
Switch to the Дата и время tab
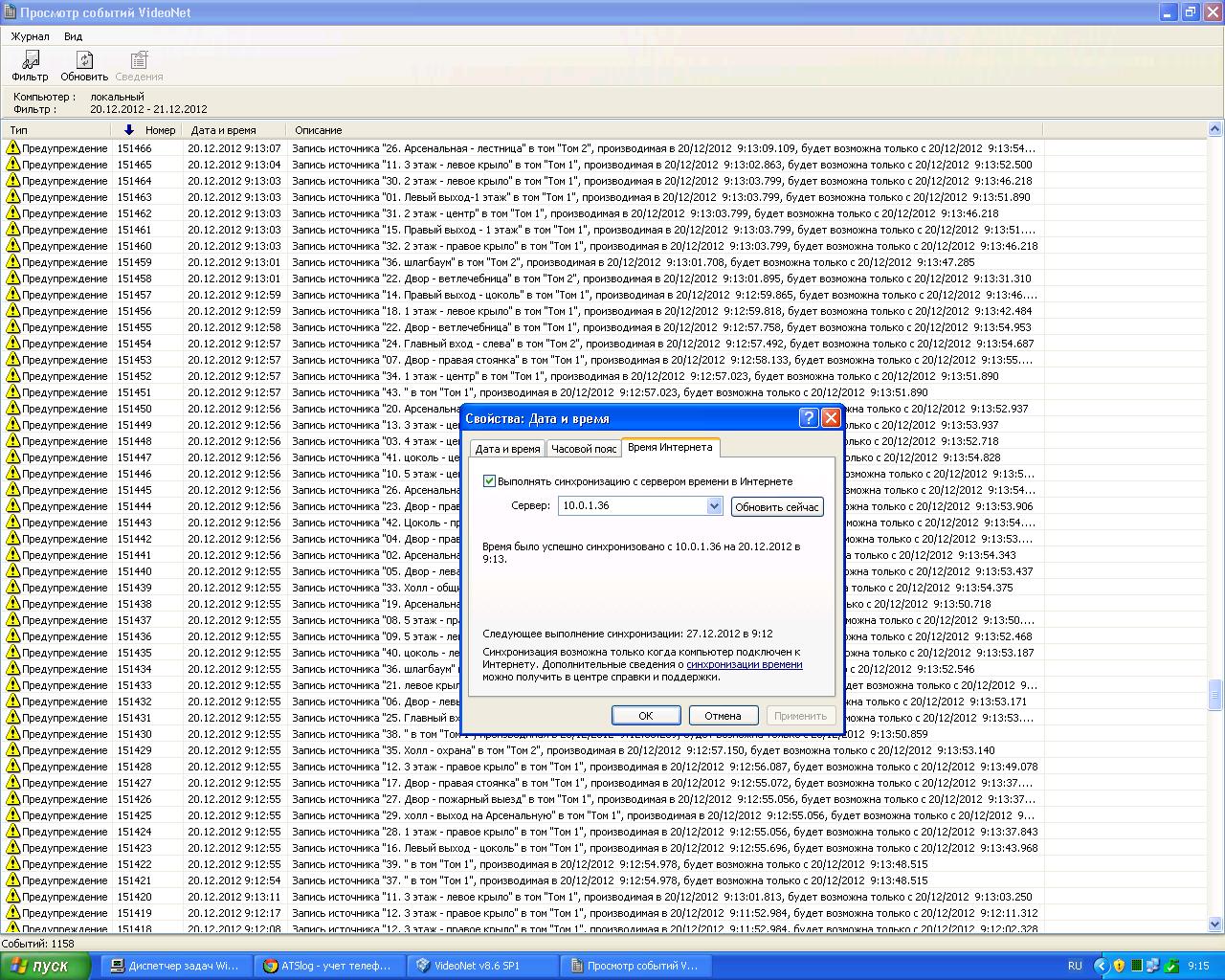pos(507,449)
